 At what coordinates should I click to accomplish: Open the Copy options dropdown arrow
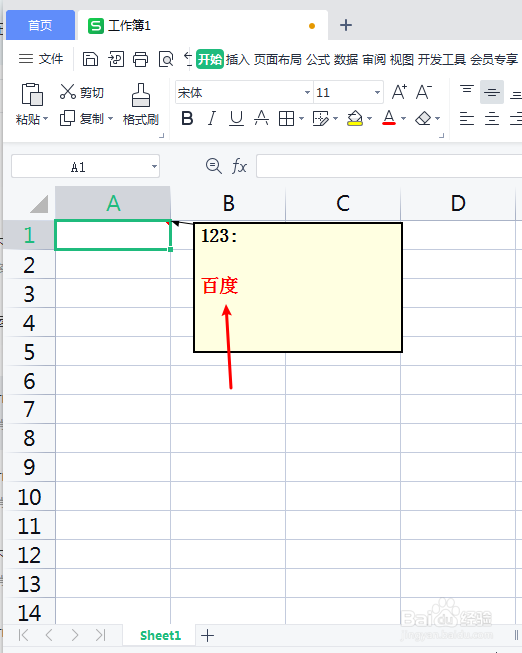[110, 119]
